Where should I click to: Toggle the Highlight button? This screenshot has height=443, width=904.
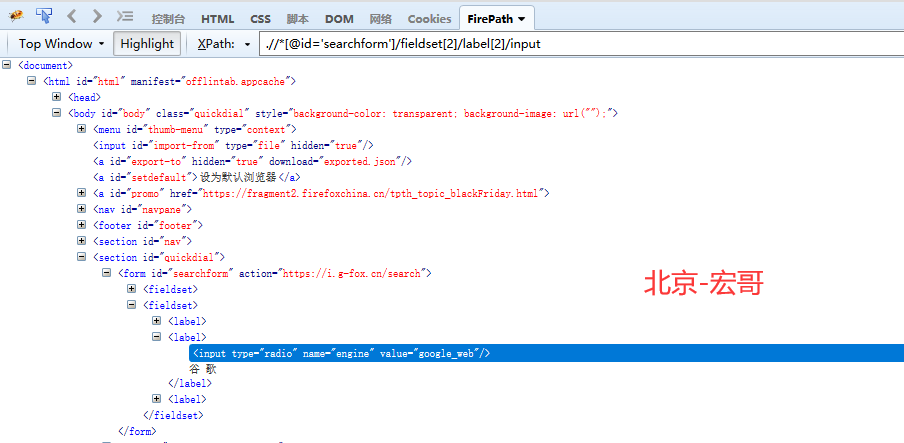click(x=147, y=44)
